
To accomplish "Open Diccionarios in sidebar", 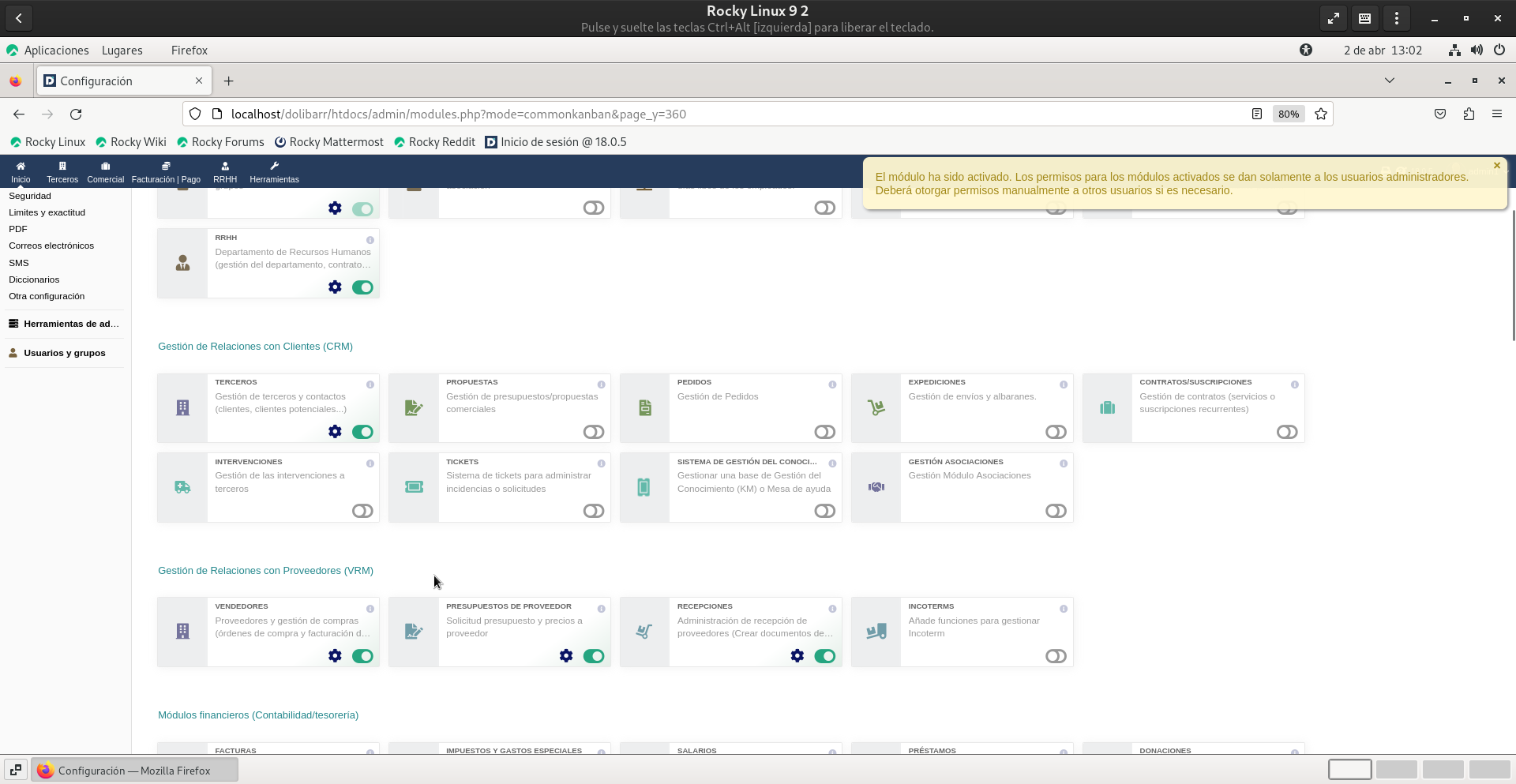I will pos(34,279).
